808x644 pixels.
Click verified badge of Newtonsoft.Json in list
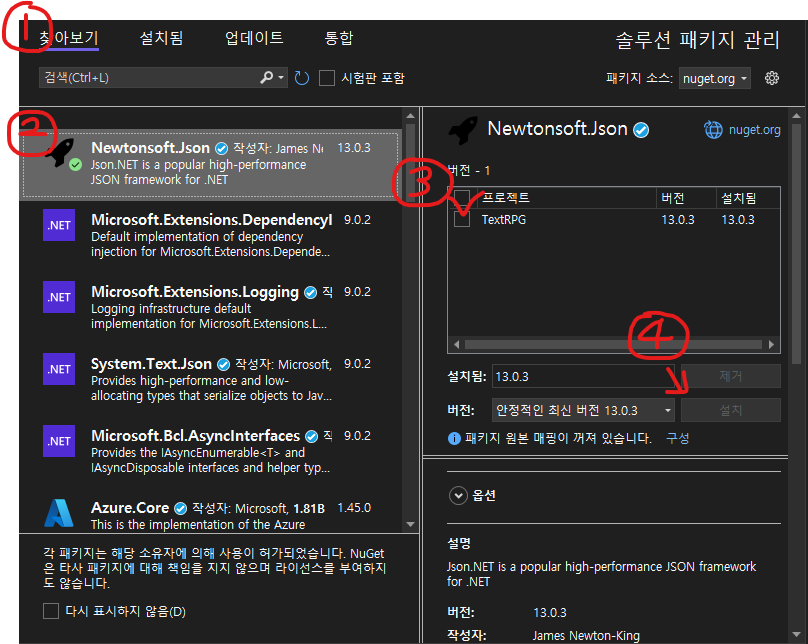pyautogui.click(x=222, y=149)
